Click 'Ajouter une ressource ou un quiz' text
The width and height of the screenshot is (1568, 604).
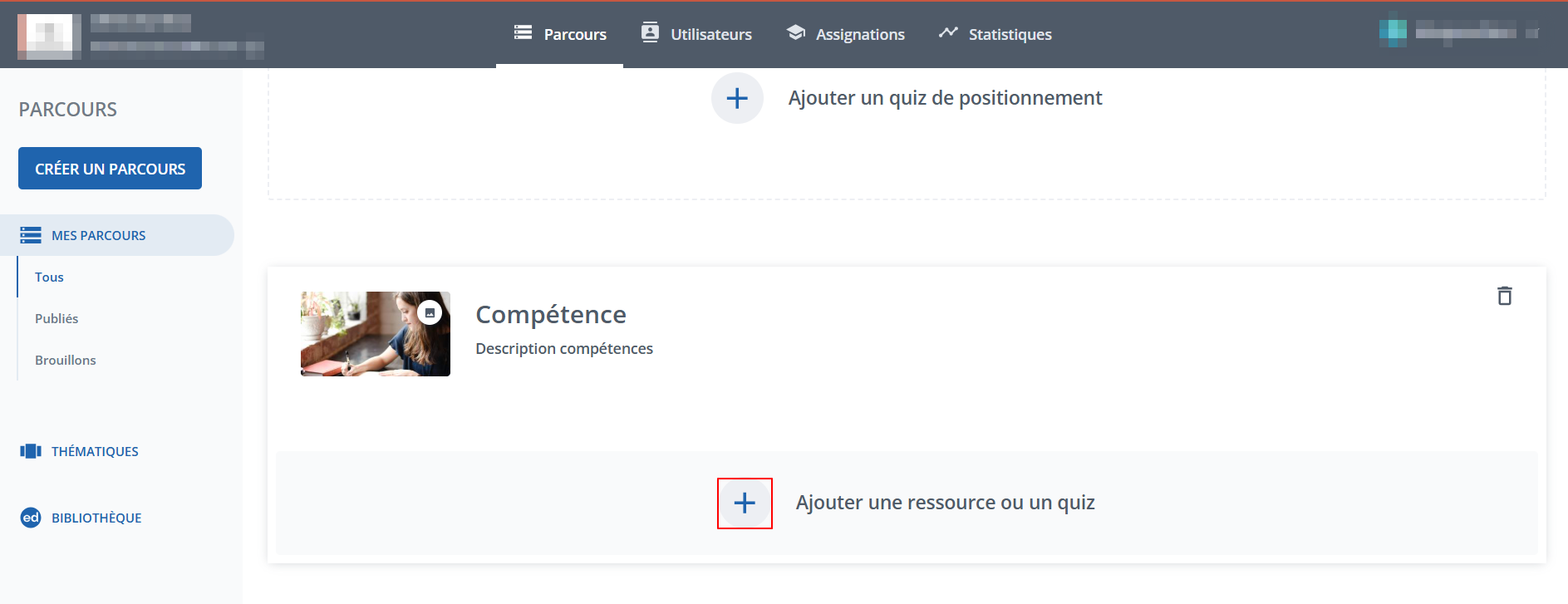pos(945,503)
